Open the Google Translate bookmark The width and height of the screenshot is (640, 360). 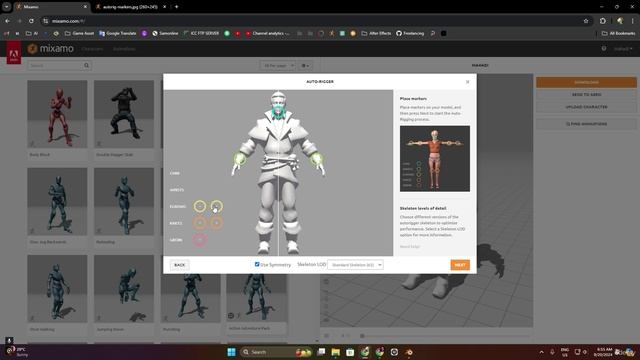point(118,33)
